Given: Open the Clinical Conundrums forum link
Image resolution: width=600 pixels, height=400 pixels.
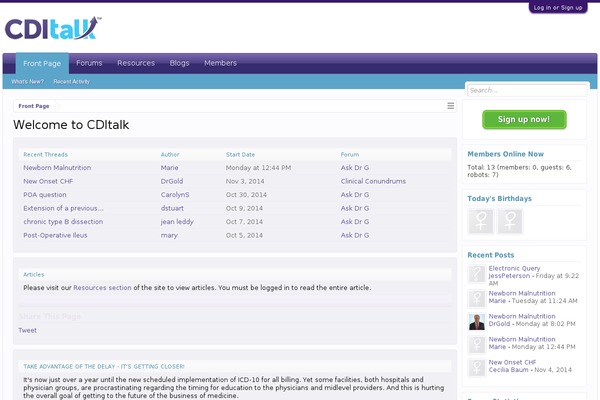Looking at the screenshot, I should (x=373, y=181).
